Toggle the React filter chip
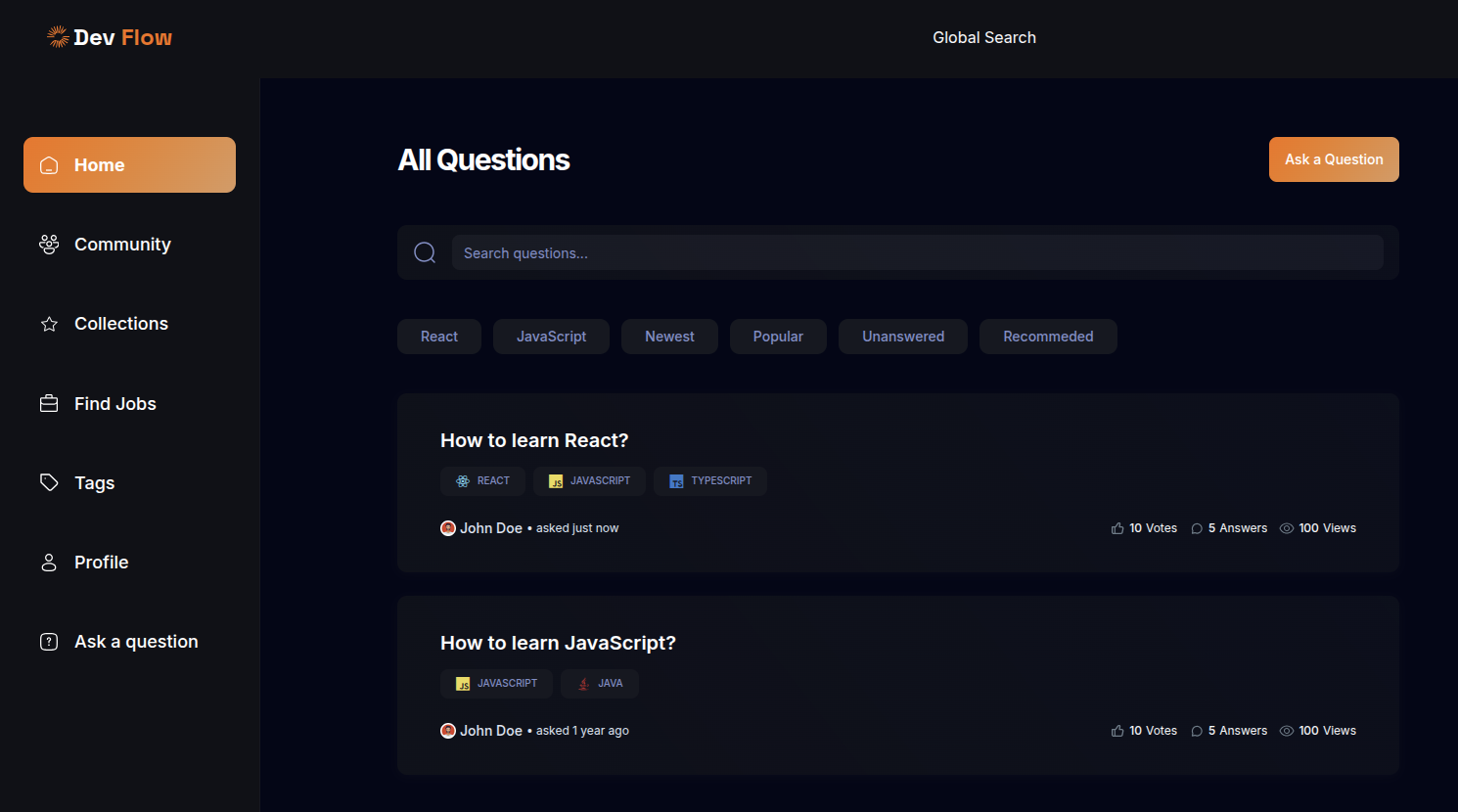 (x=438, y=336)
